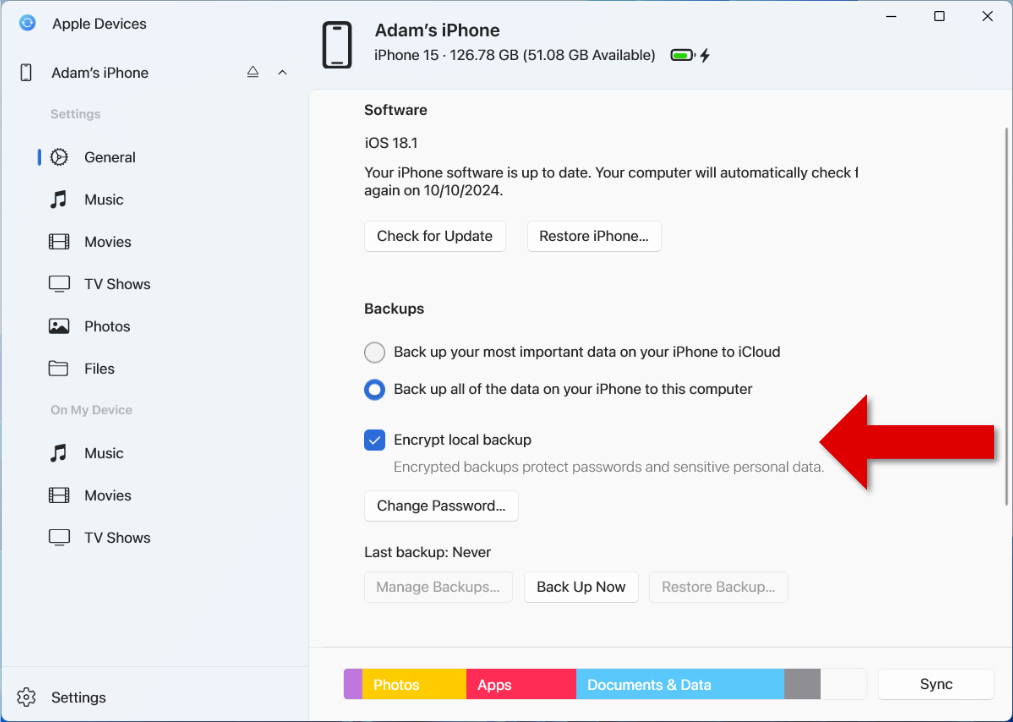Minimize the Apple Devices window
Viewport: 1013px width, 722px height.
[x=892, y=16]
